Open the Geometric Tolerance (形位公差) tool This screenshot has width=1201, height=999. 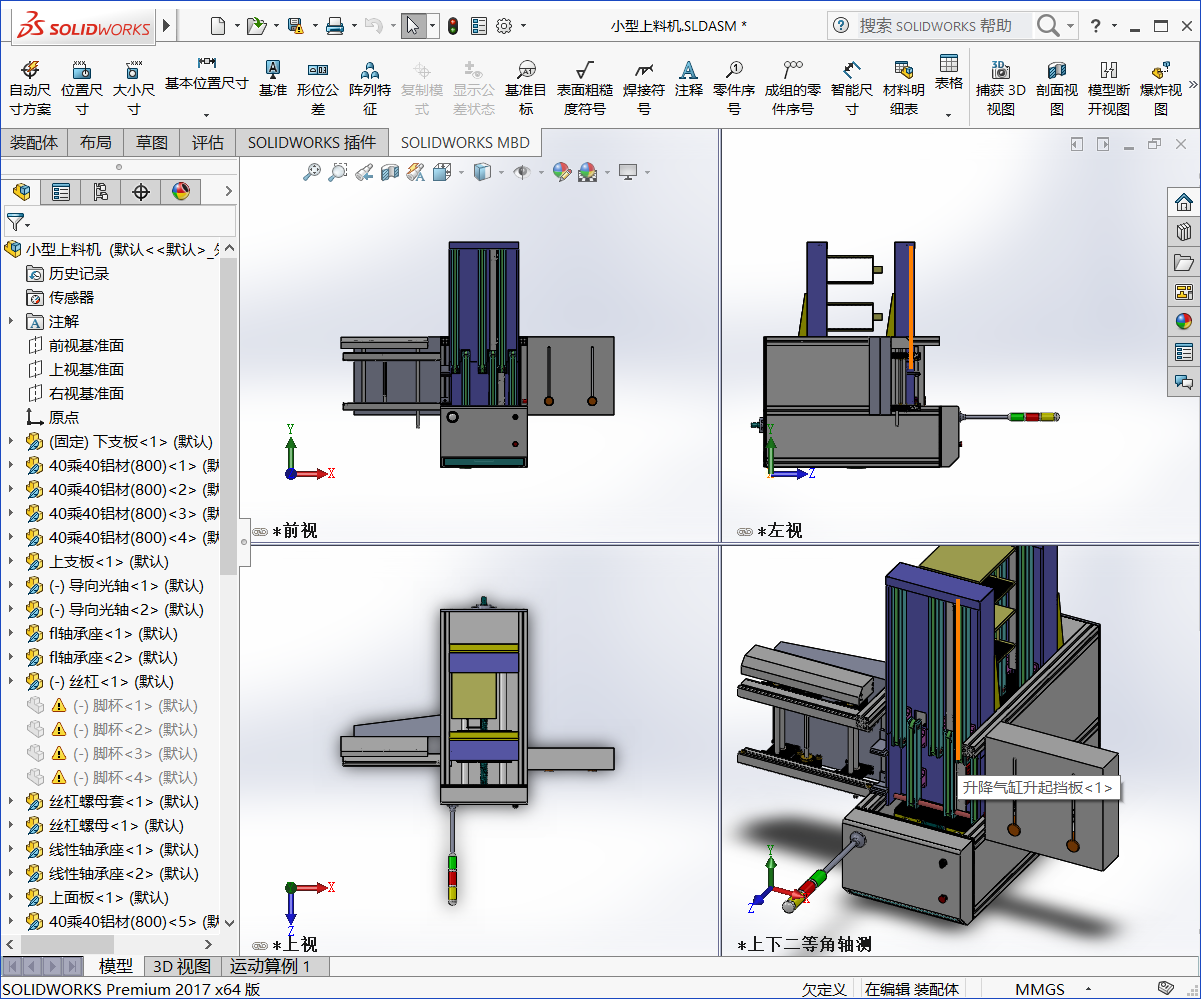[x=318, y=87]
